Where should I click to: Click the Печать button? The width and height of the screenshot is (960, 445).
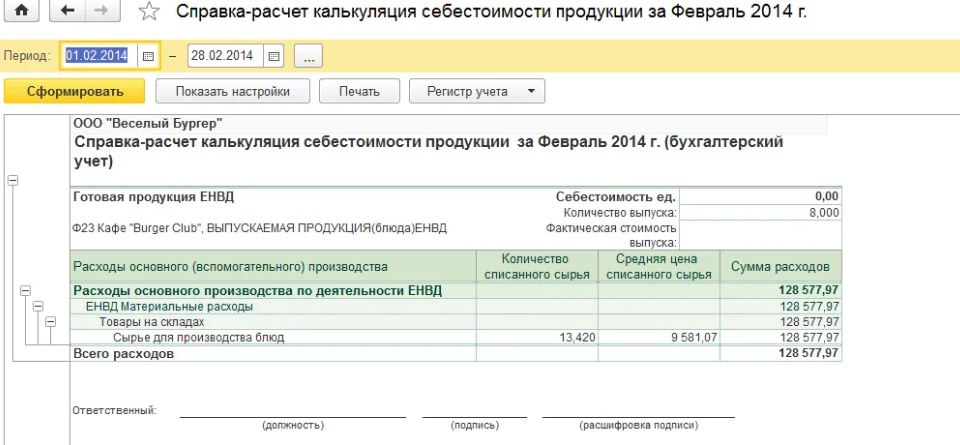pyautogui.click(x=359, y=91)
